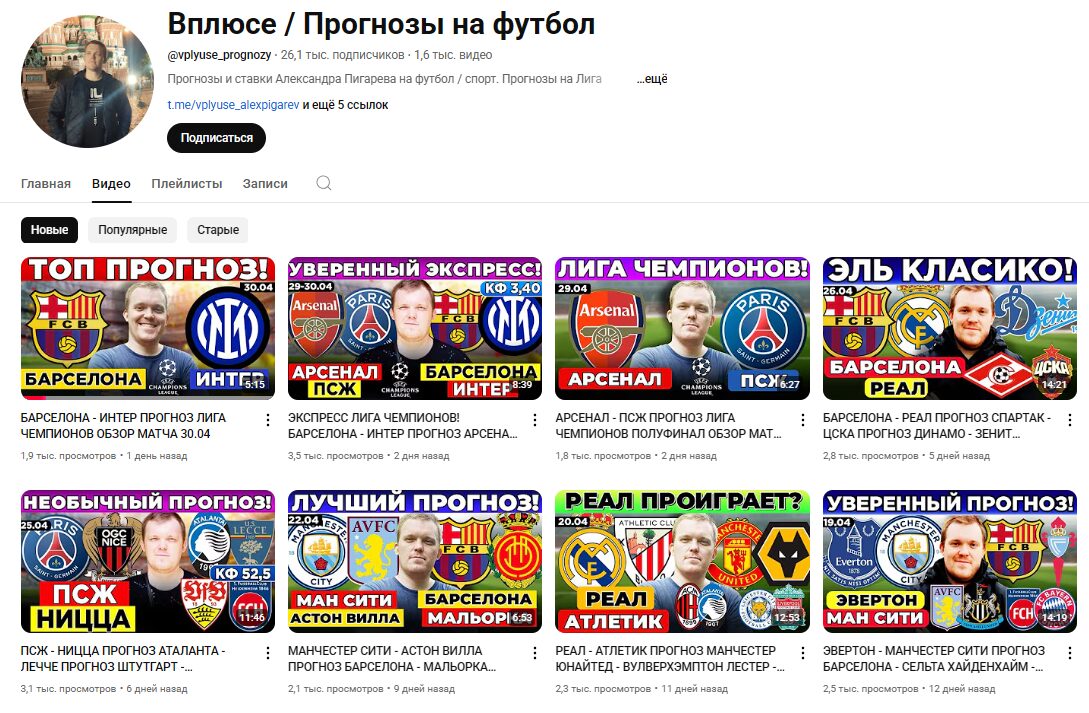
Task: Open options menu for Манчестер Сити - Астон Вилла video
Action: click(535, 653)
